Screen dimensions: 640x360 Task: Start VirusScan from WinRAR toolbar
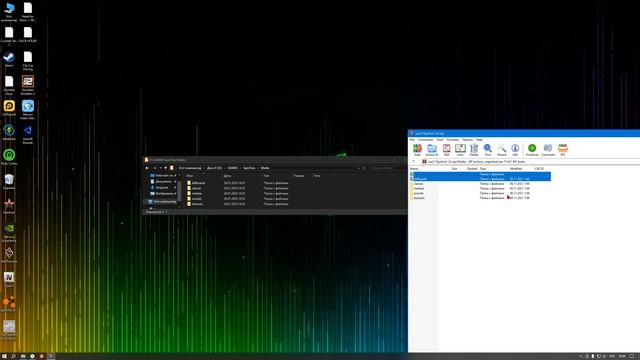532,150
